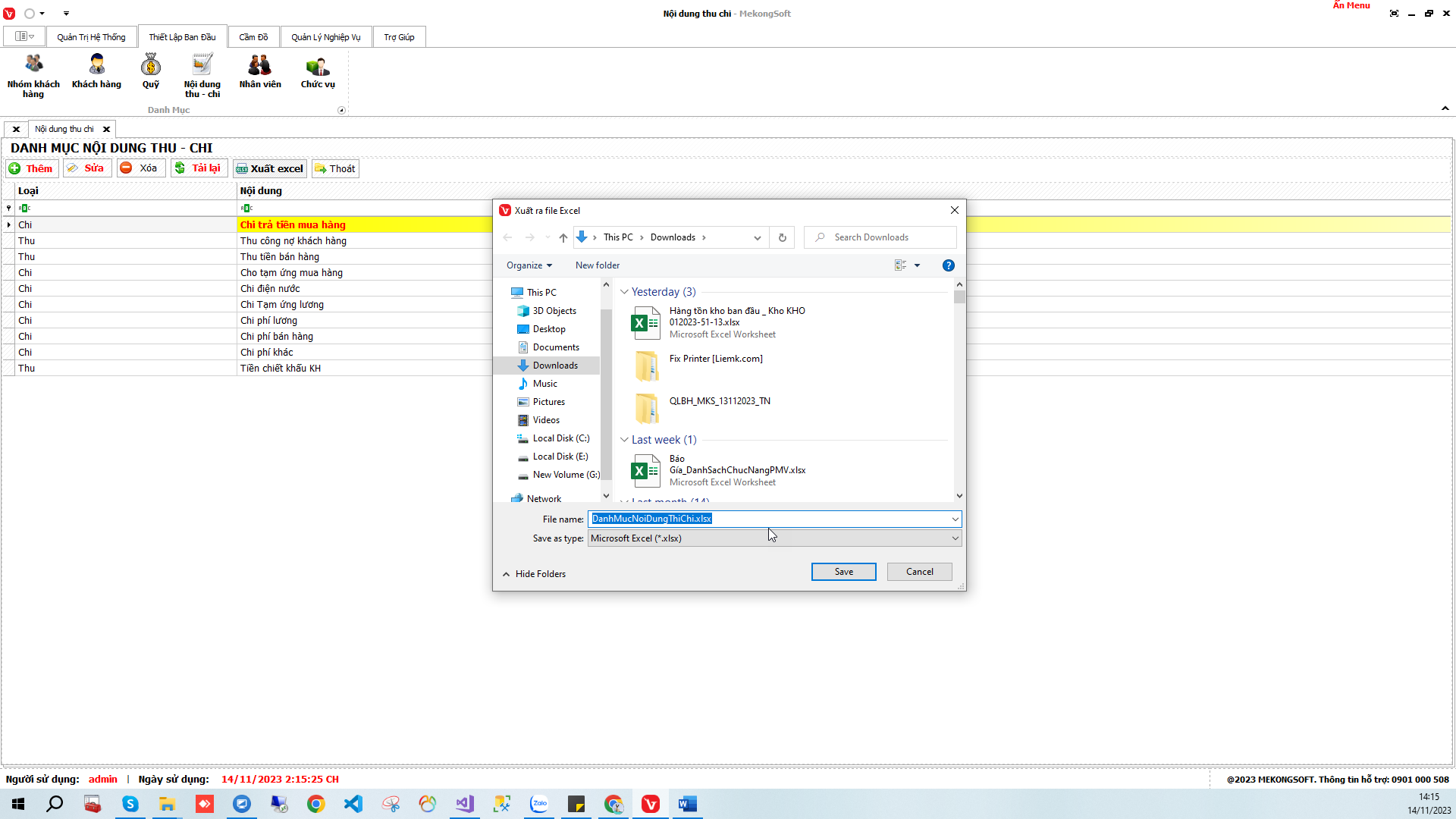Click the Xuất excel button
This screenshot has width=1456, height=819.
click(270, 168)
